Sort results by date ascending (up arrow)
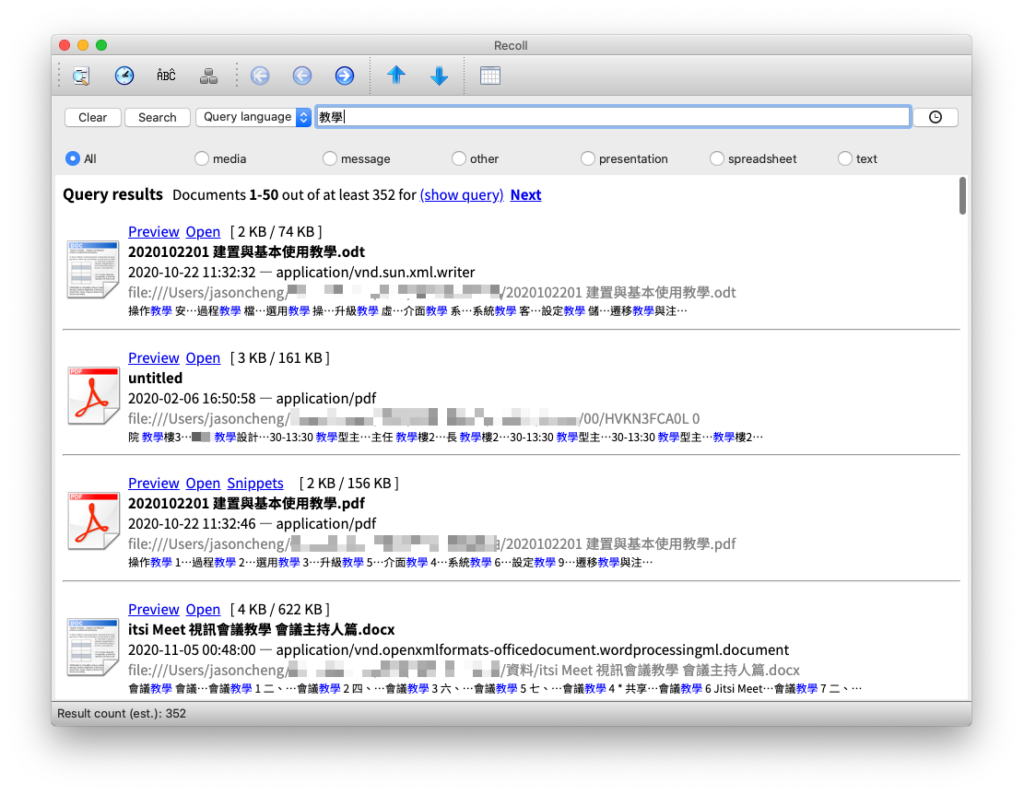This screenshot has height=794, width=1024. tap(396, 75)
